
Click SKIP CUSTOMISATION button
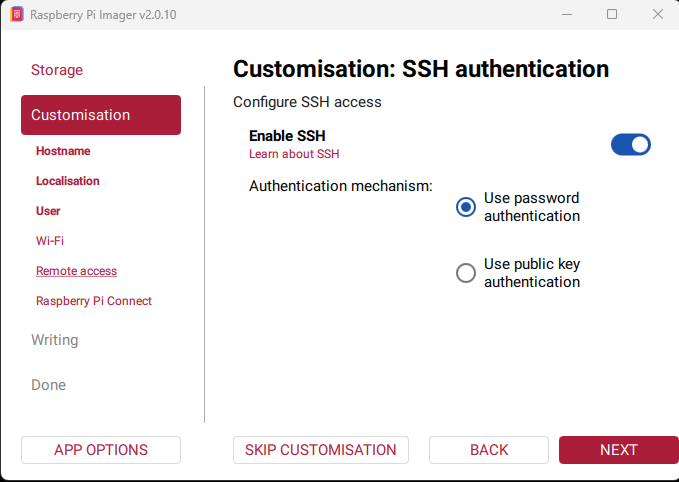pos(321,450)
